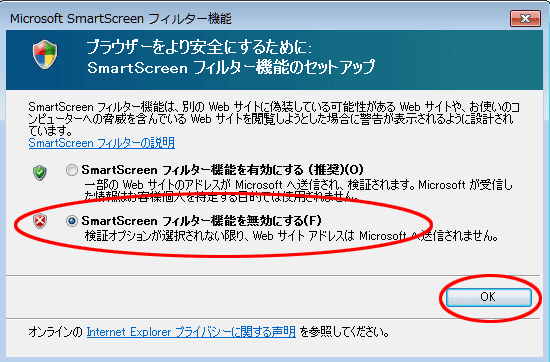
Task: Open the SmartScreen フィルターの説明 link
Action: coord(102,143)
